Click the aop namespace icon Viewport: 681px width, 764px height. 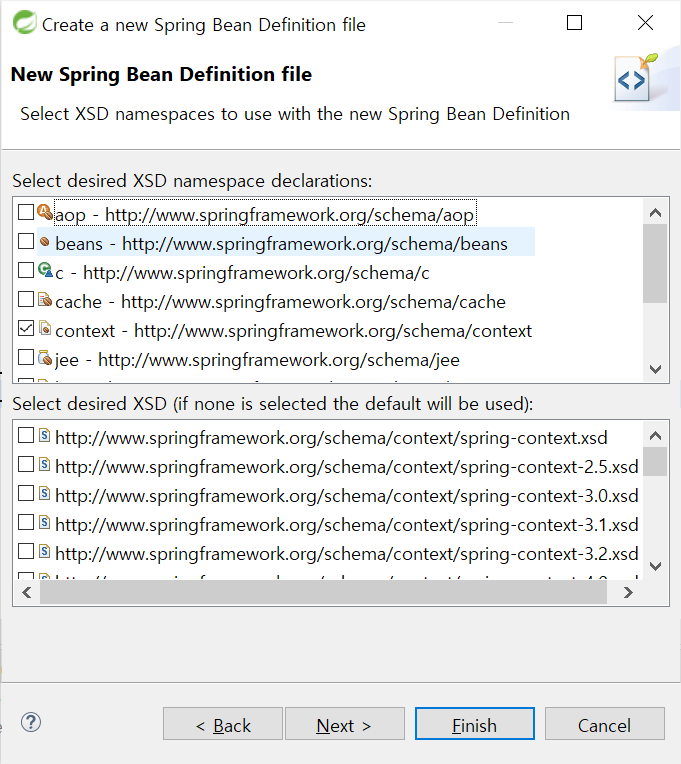pos(45,212)
